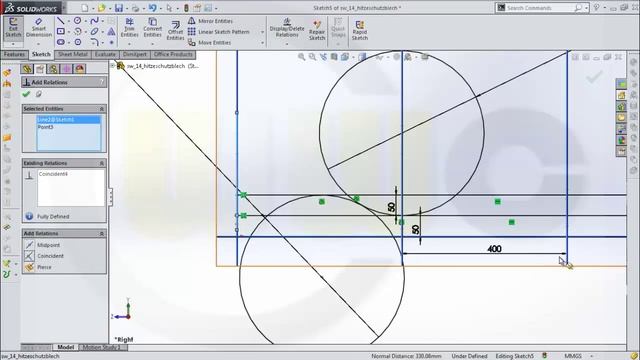Switch to the Motion Study 1 tab

click(102, 347)
